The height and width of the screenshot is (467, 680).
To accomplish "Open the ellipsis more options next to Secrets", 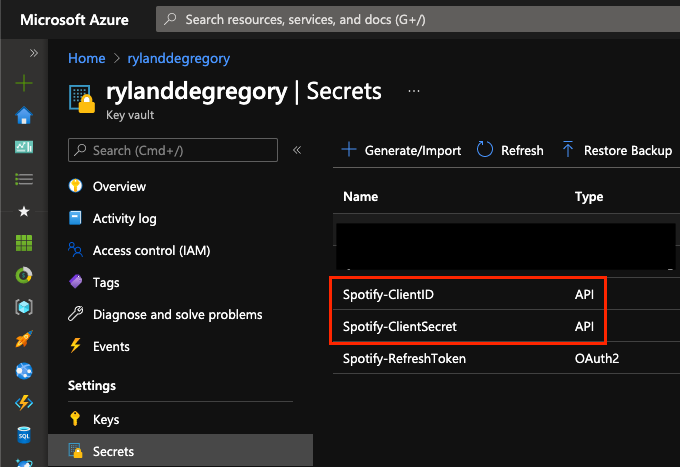I will [414, 91].
